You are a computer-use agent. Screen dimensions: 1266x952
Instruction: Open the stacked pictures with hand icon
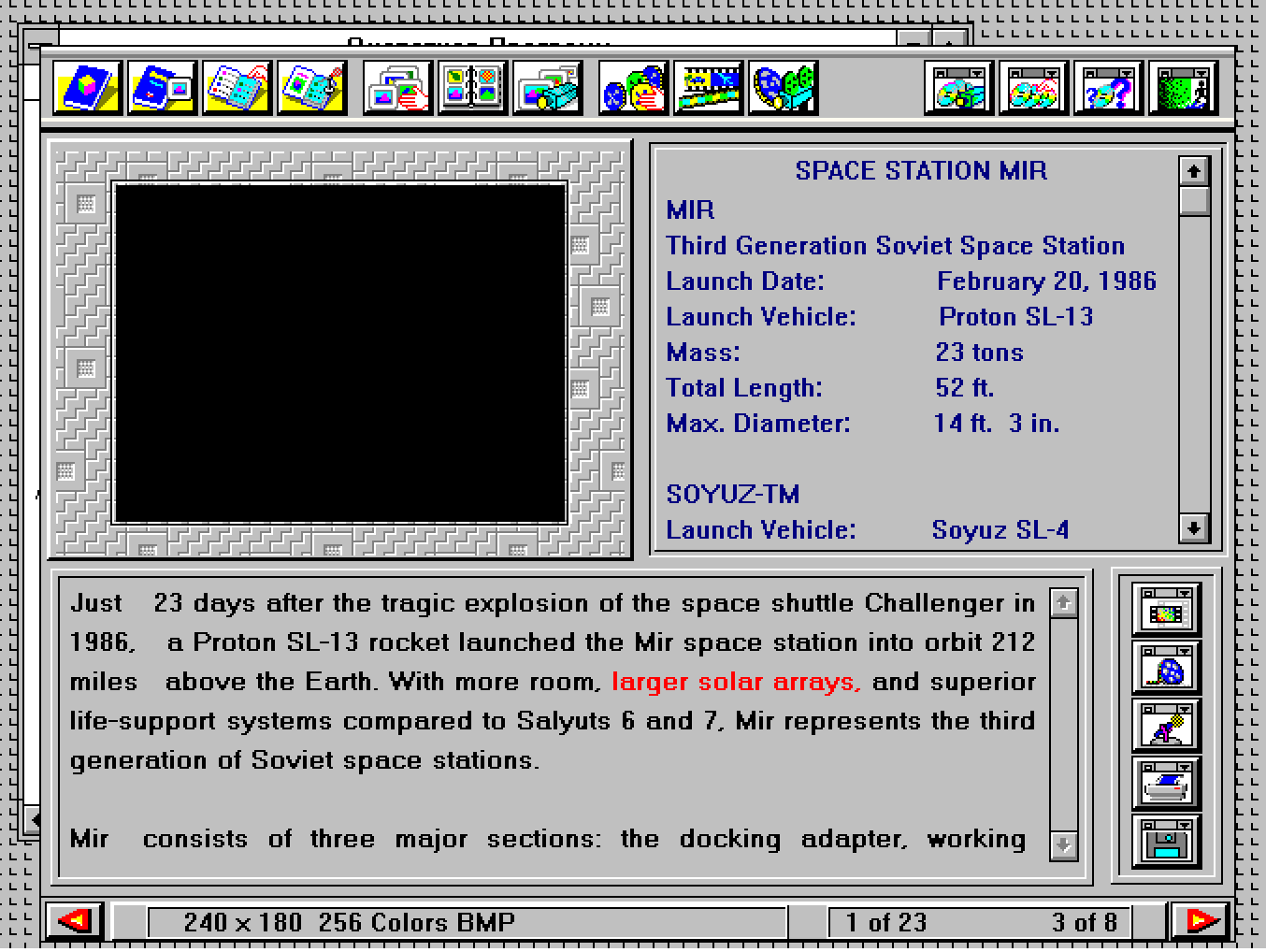[397, 89]
